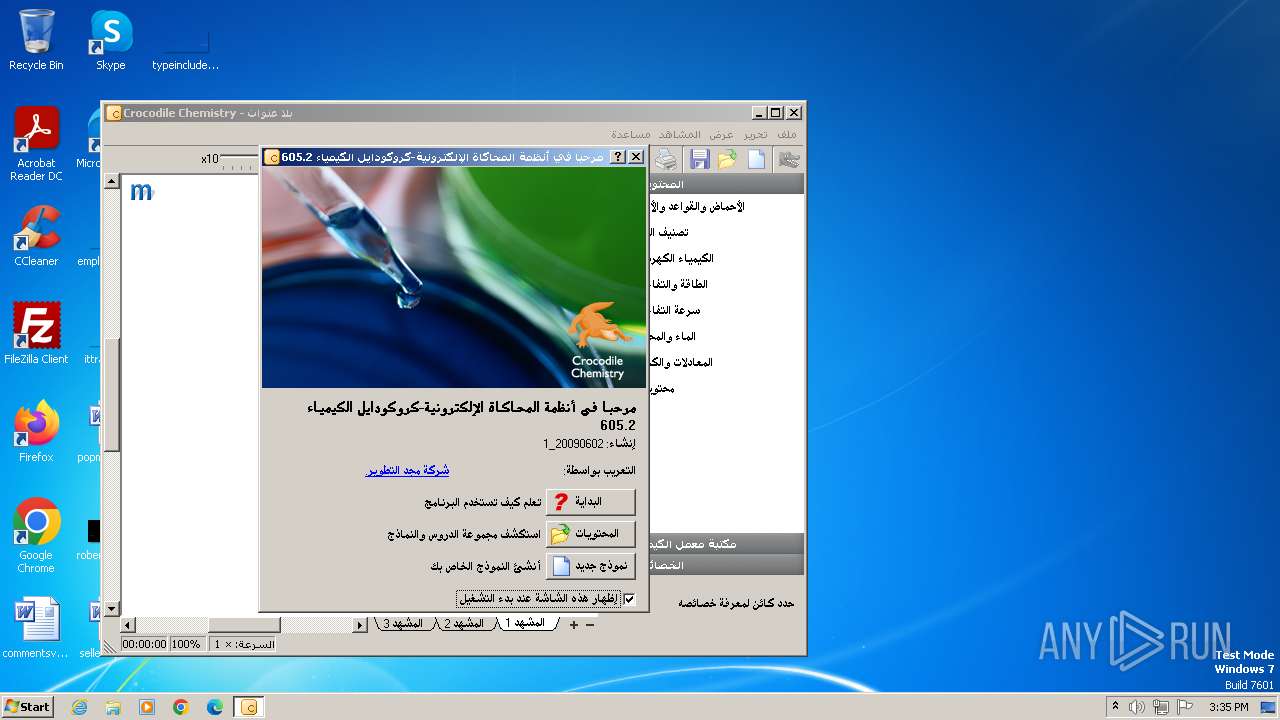The image size is (1280, 720).
Task: Click the حدد كائن لمعرفة خصائصه hint text
Action: (x=736, y=603)
